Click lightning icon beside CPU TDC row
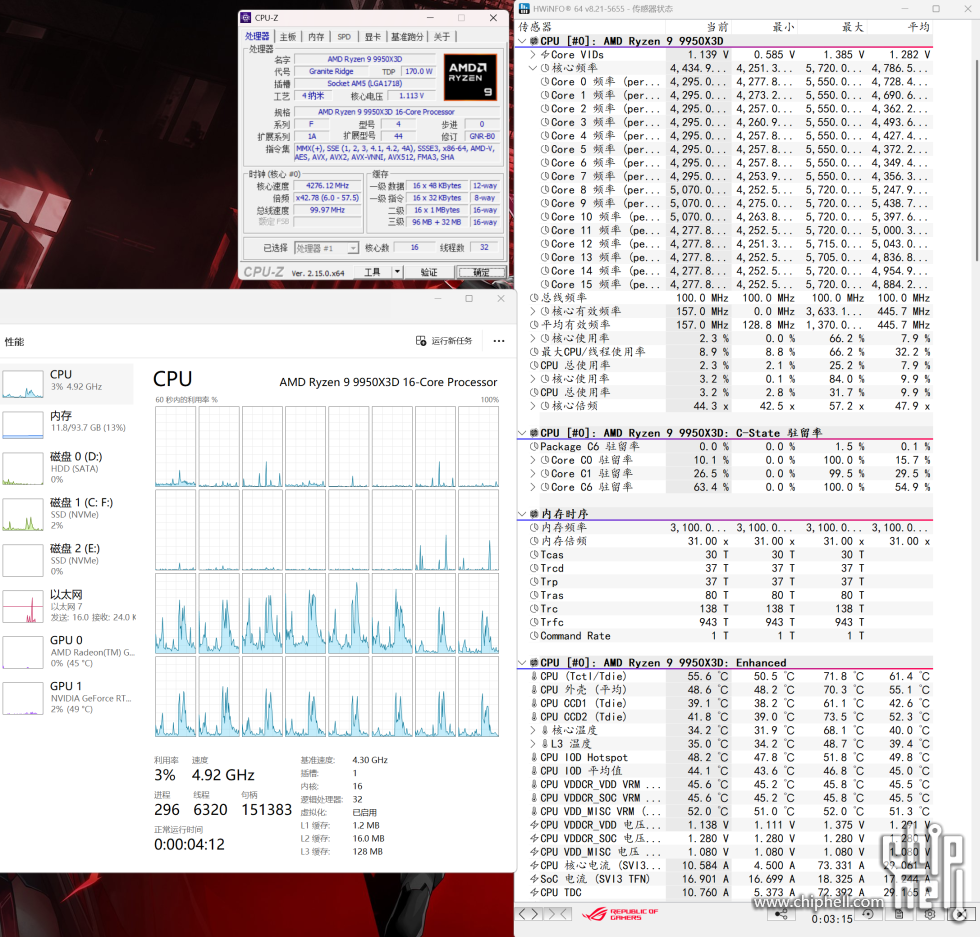Viewport: 980px width, 937px height. pos(534,892)
